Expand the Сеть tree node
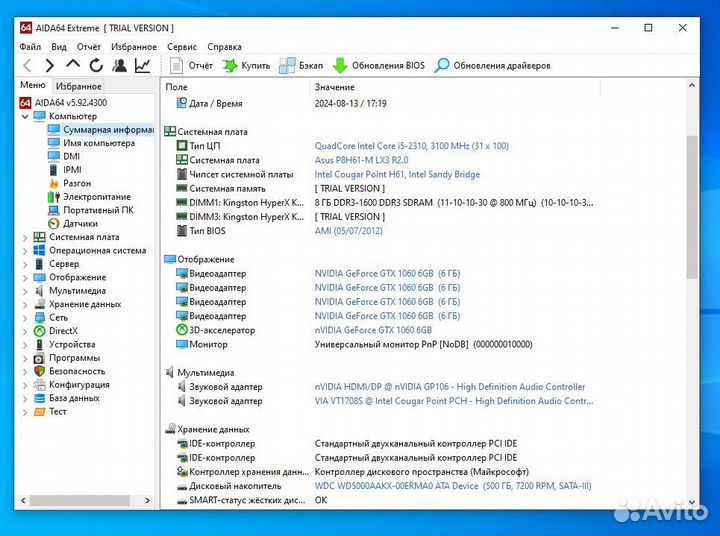The width and height of the screenshot is (720, 536). (25, 318)
